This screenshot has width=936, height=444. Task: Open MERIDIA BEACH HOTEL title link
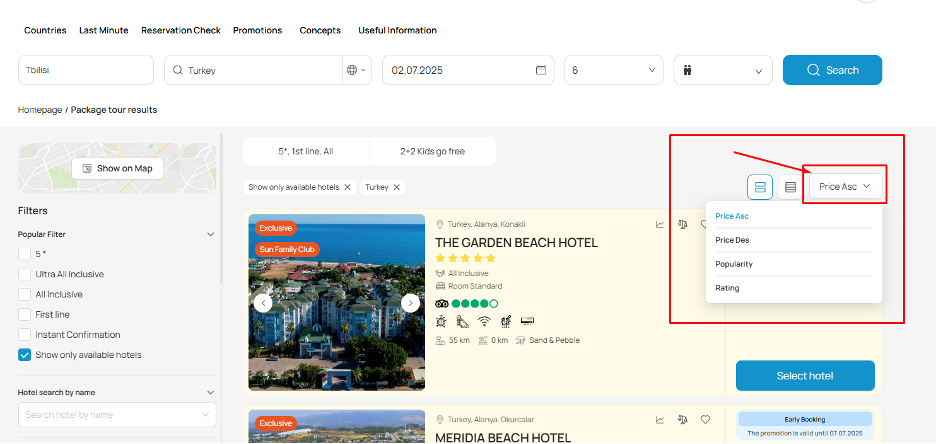[x=503, y=438]
